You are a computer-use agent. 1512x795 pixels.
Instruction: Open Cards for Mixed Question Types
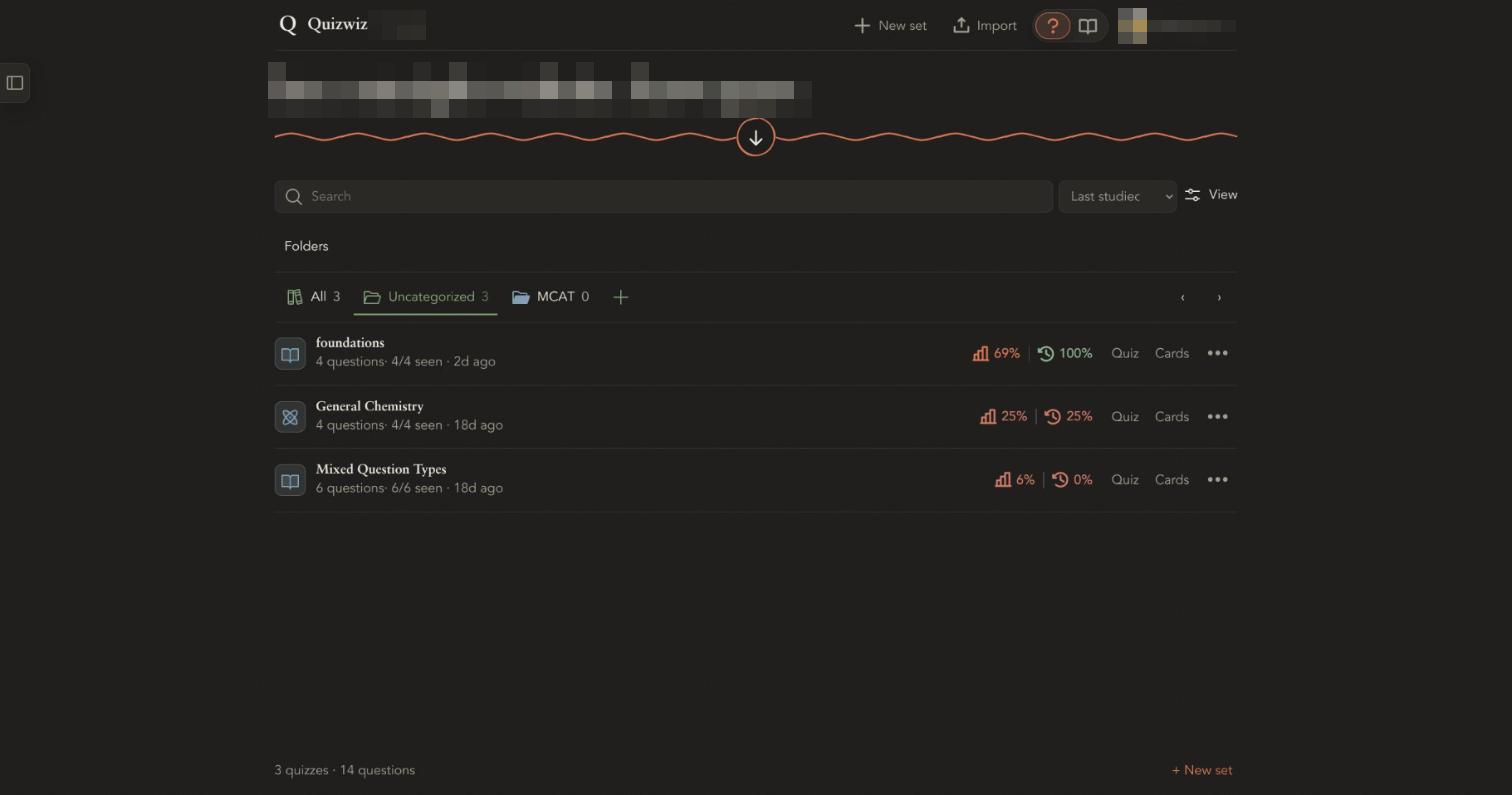[1172, 480]
